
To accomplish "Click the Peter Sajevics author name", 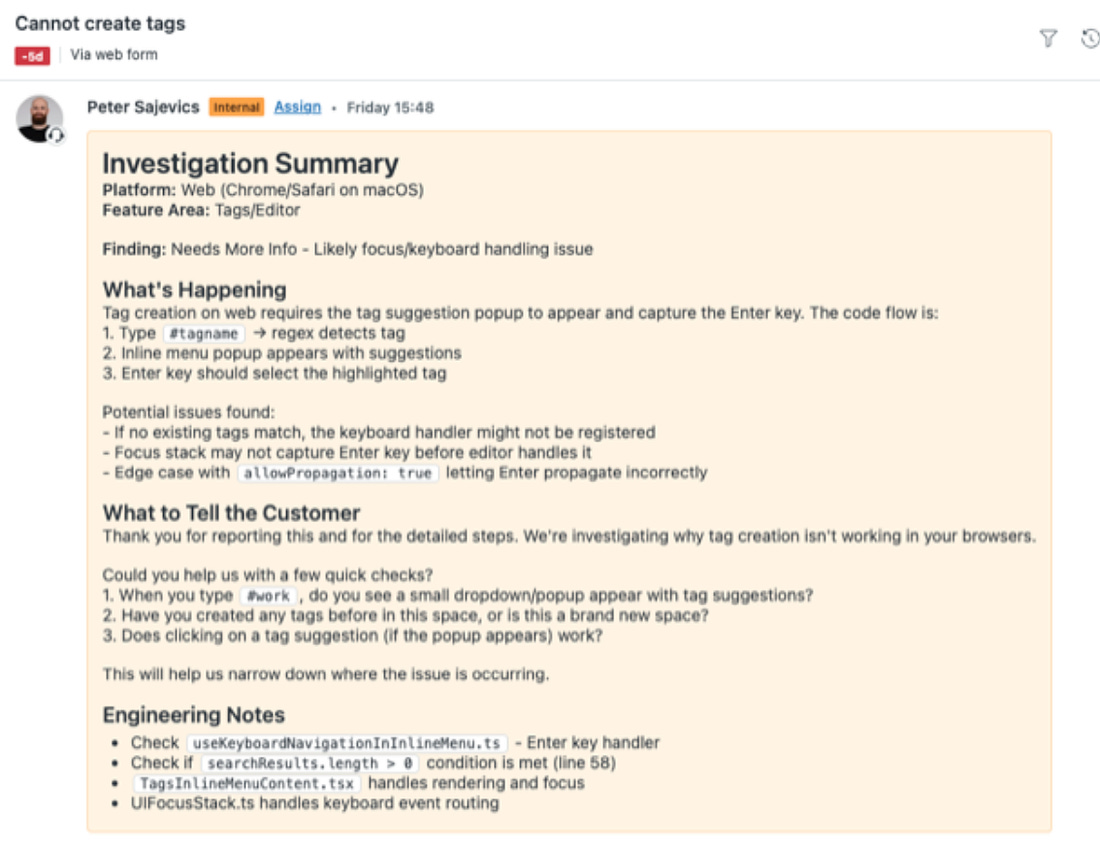I will [143, 107].
